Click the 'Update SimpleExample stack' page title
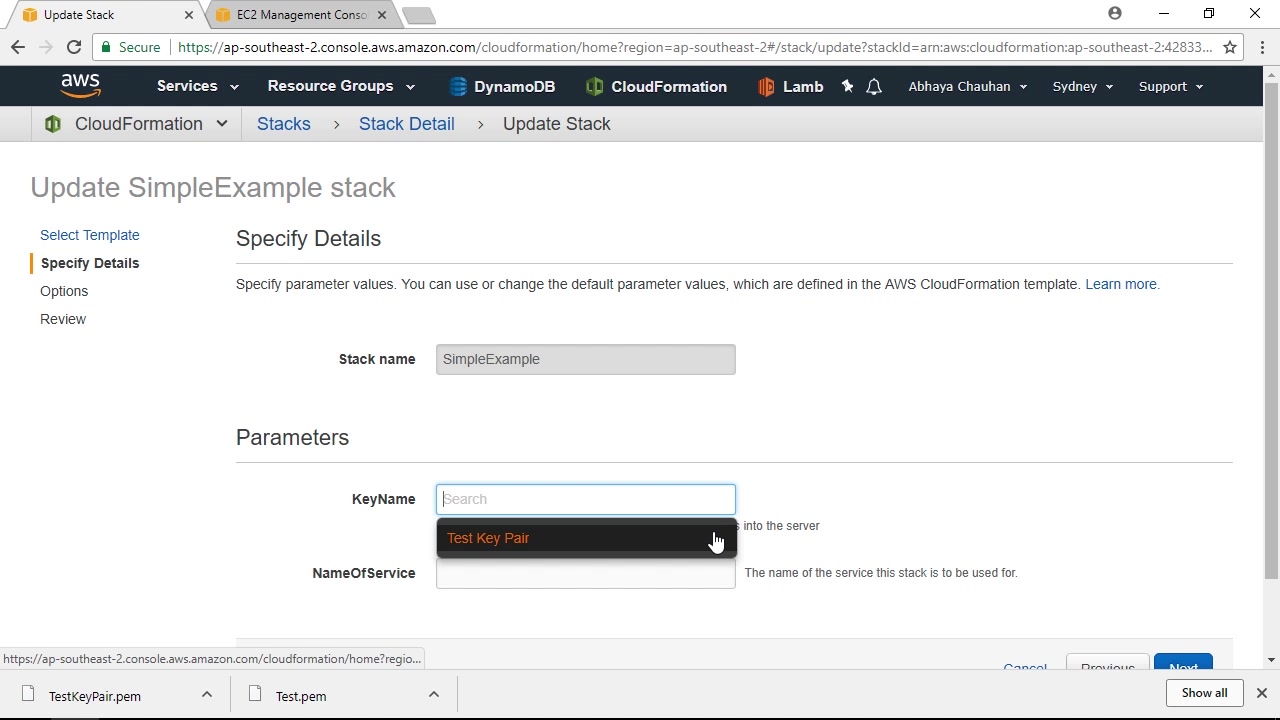 click(x=213, y=187)
